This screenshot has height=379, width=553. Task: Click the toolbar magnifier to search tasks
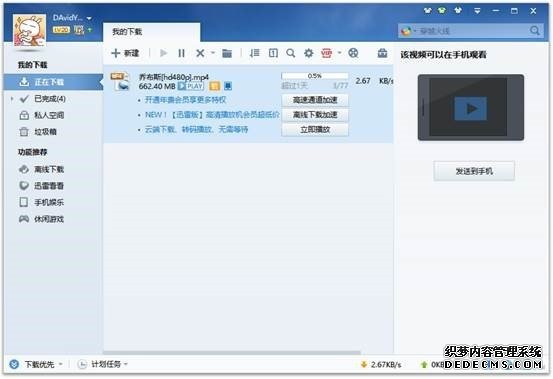tap(291, 53)
